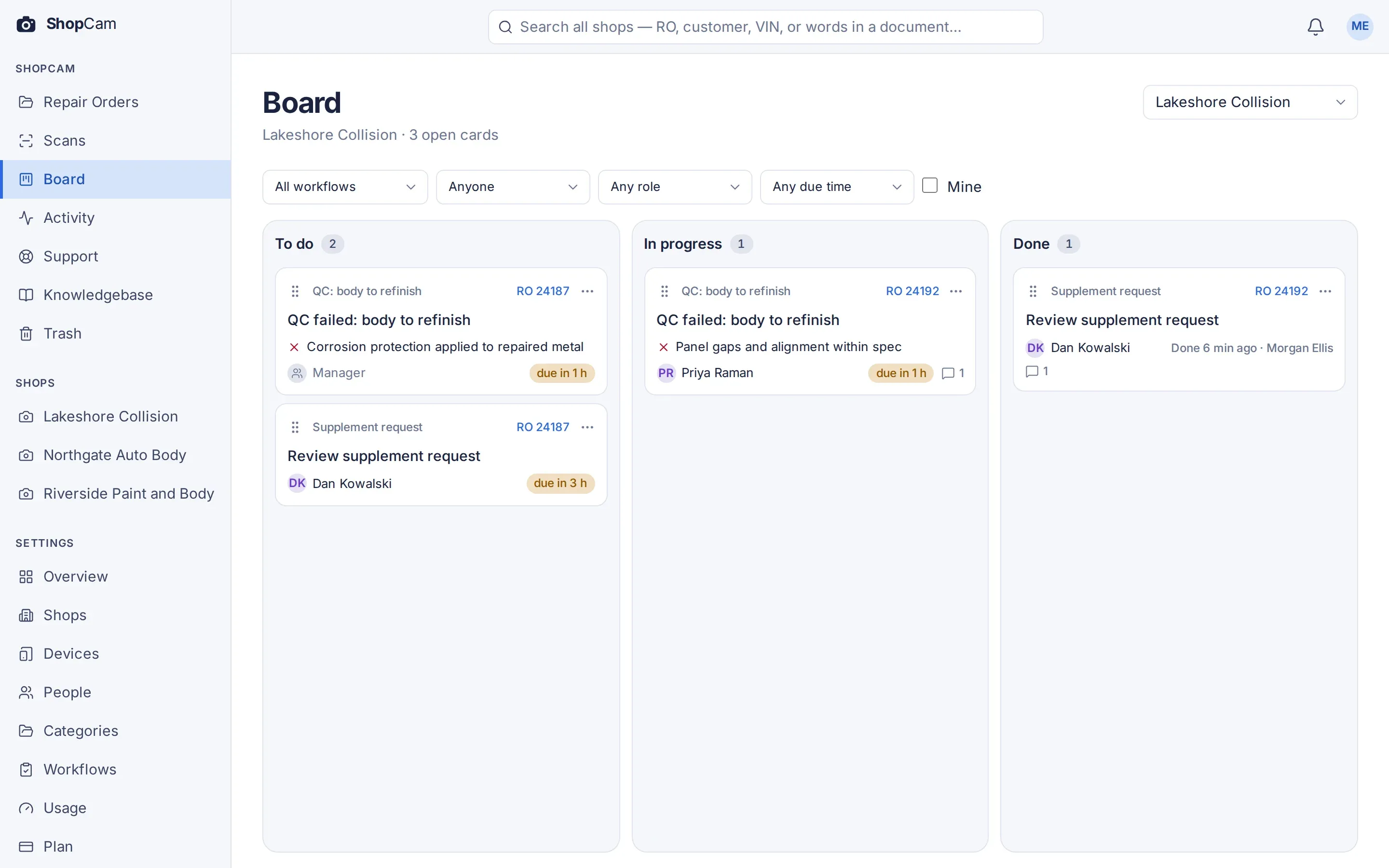1389x868 pixels.
Task: Expand the Any role filter
Action: (x=674, y=187)
